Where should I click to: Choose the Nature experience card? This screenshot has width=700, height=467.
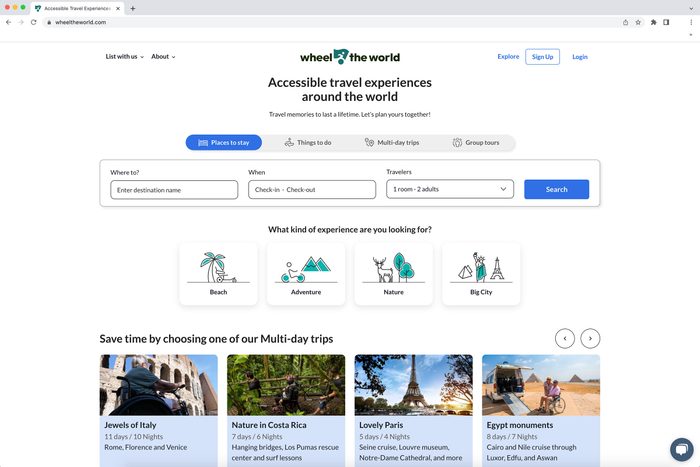pyautogui.click(x=393, y=274)
